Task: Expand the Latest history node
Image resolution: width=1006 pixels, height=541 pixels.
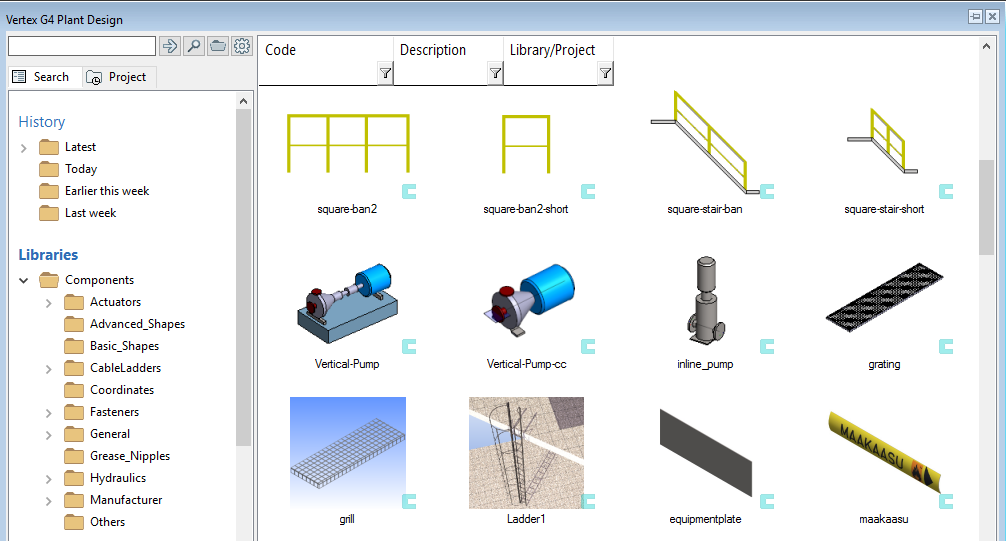Action: (24, 148)
